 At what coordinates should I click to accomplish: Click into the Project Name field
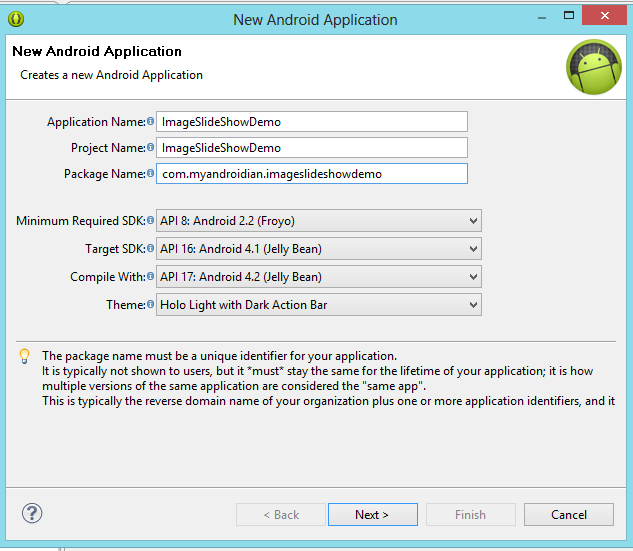coord(312,148)
